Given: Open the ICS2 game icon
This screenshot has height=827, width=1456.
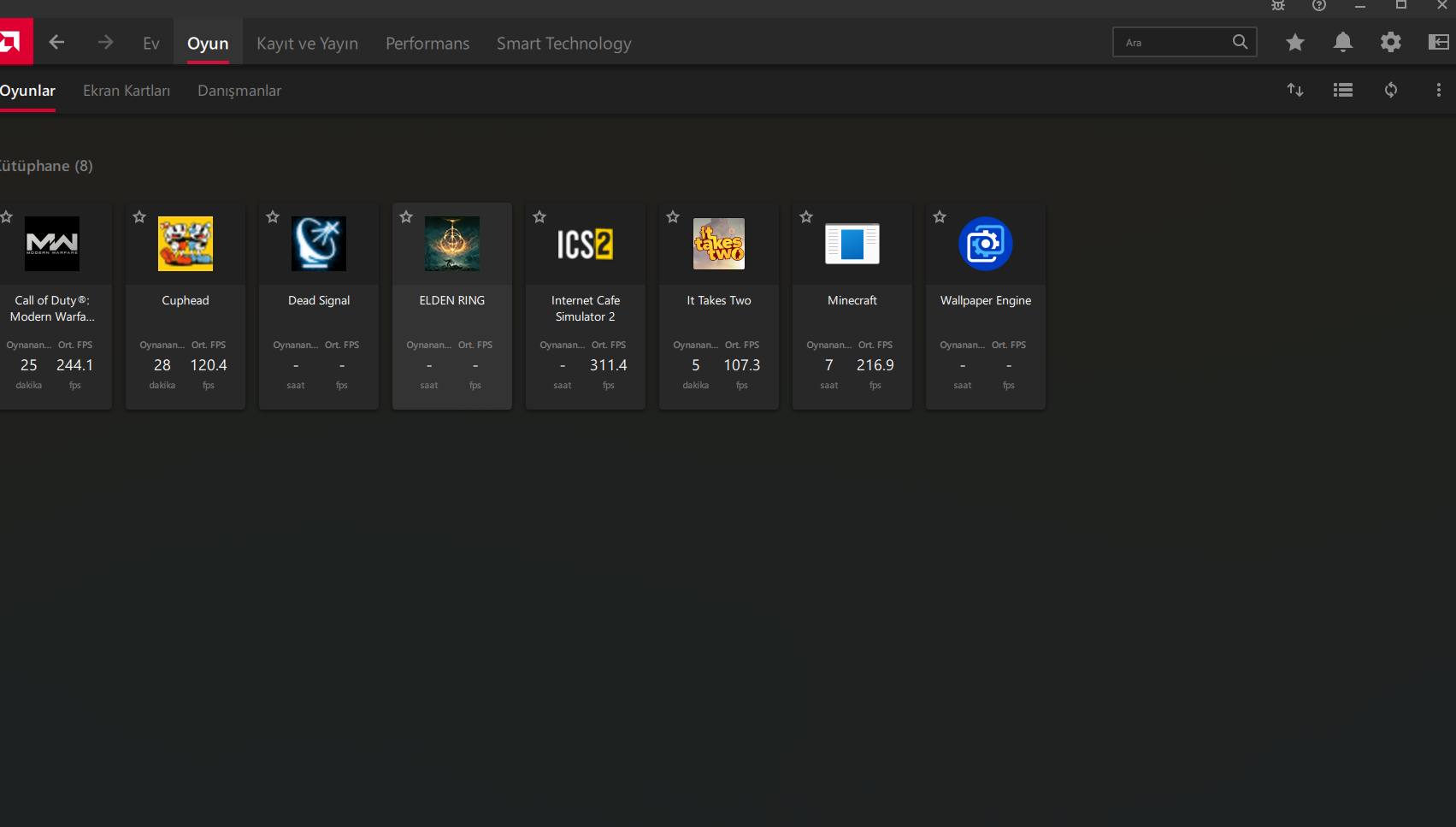Looking at the screenshot, I should pos(586,244).
